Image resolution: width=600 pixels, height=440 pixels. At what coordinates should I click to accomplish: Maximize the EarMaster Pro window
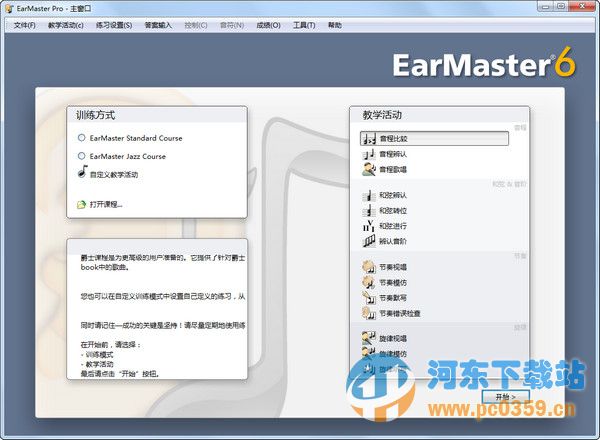(561, 7)
